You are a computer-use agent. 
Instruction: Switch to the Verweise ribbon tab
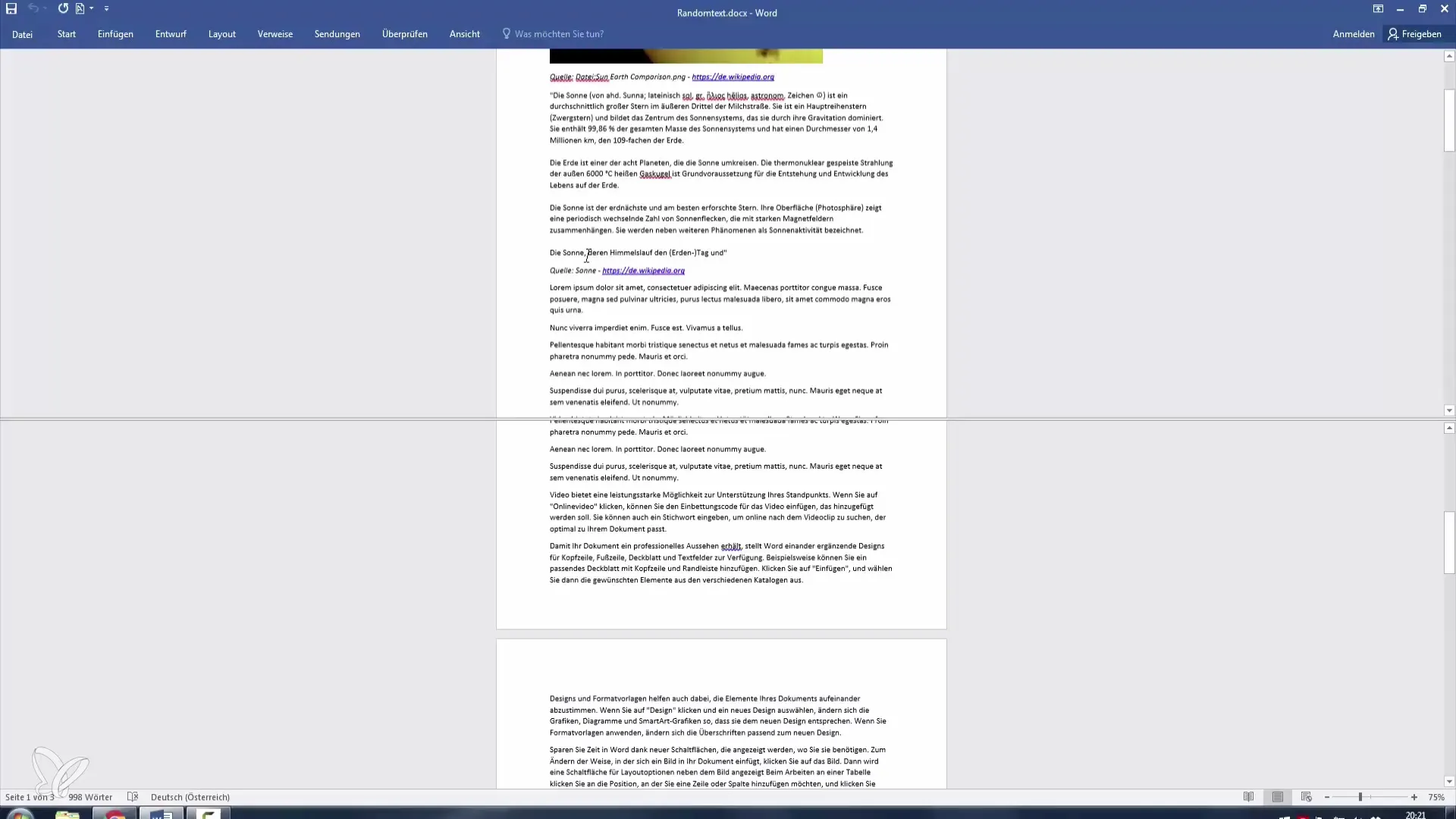275,34
